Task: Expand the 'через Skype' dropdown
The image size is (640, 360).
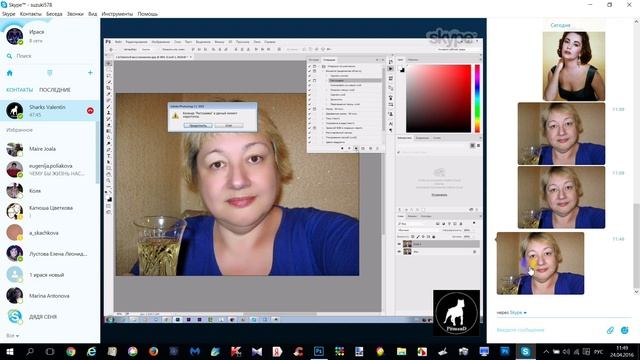Action: pos(511,313)
